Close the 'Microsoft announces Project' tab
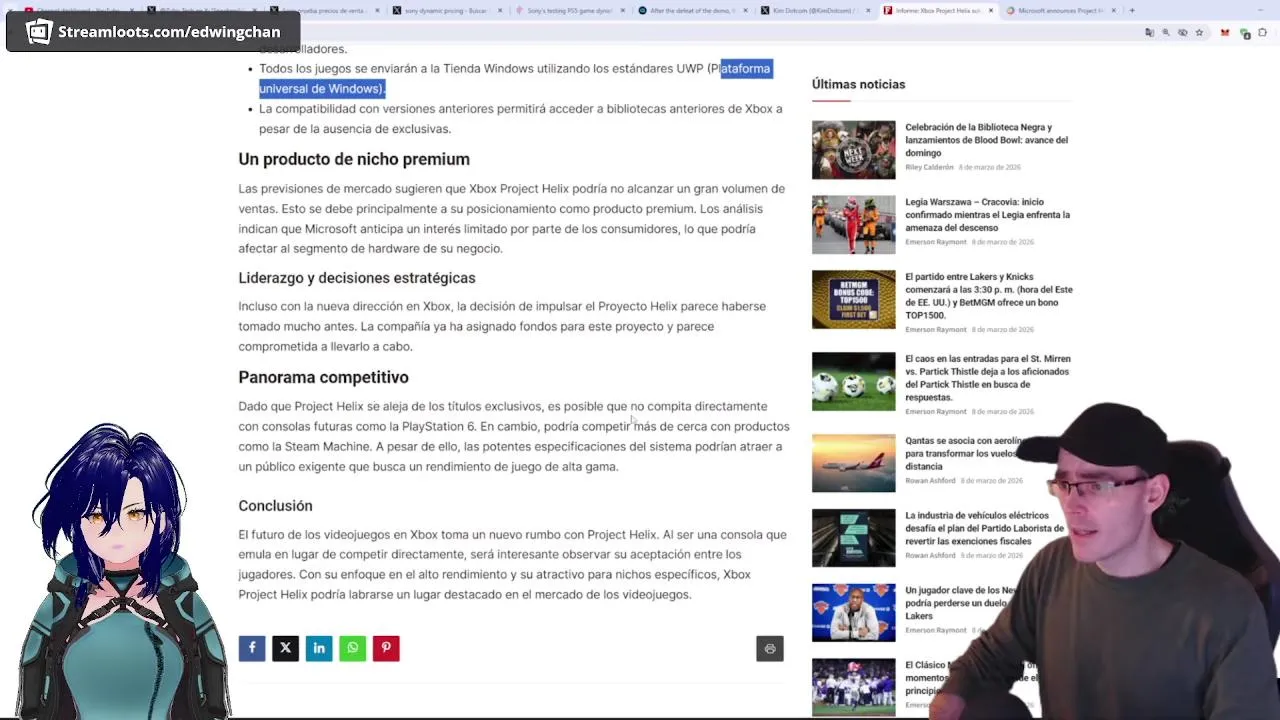 1114,11
